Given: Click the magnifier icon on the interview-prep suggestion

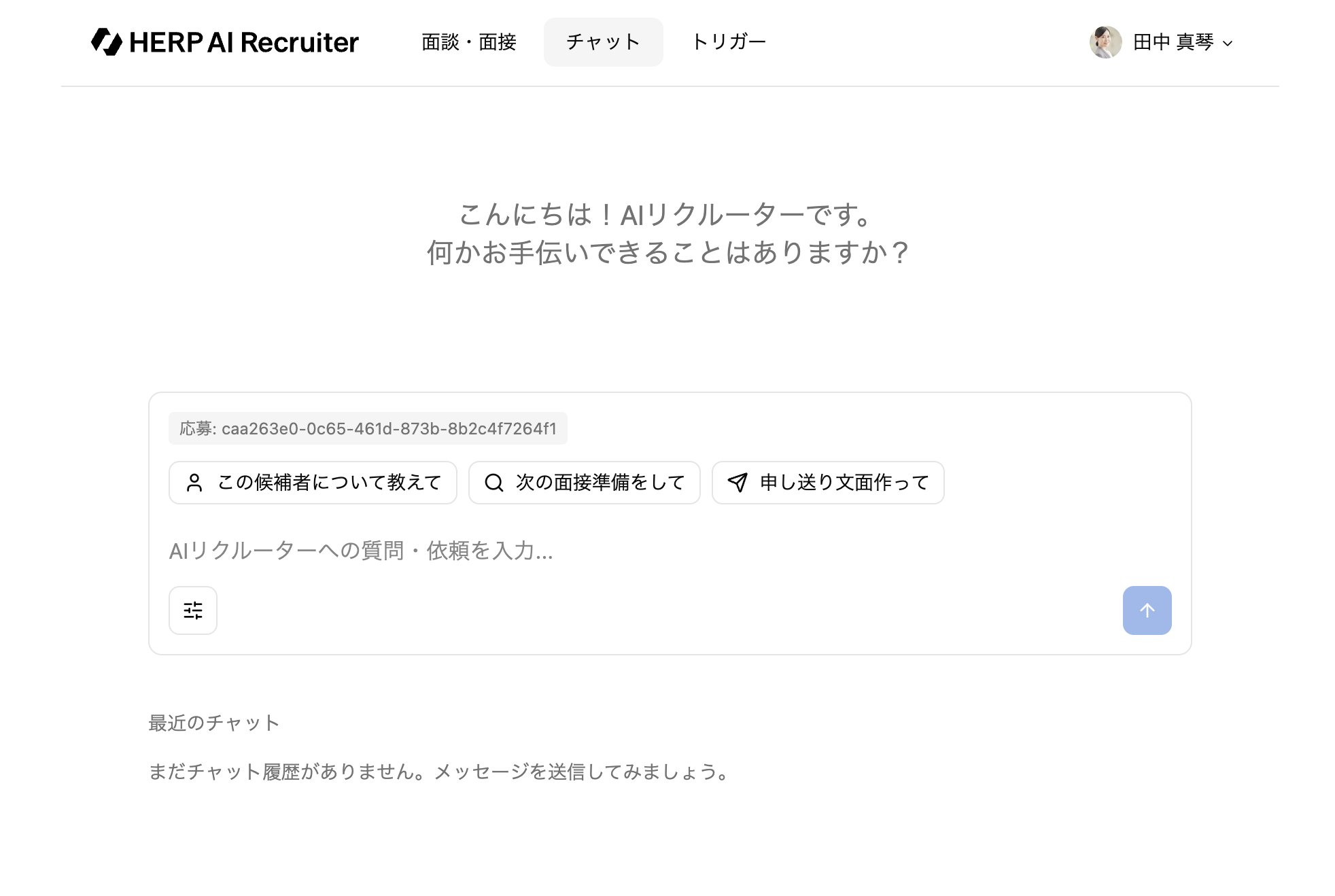Looking at the screenshot, I should click(494, 483).
